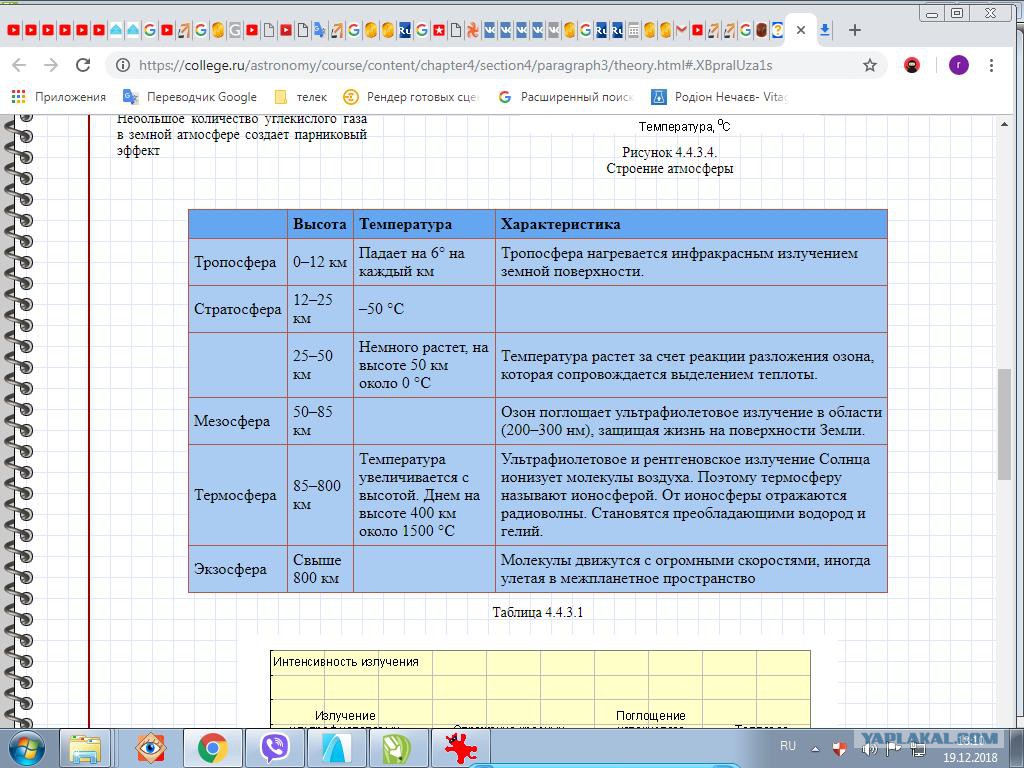Open Google Chrome from the taskbar
1024x768 pixels.
click(212, 748)
